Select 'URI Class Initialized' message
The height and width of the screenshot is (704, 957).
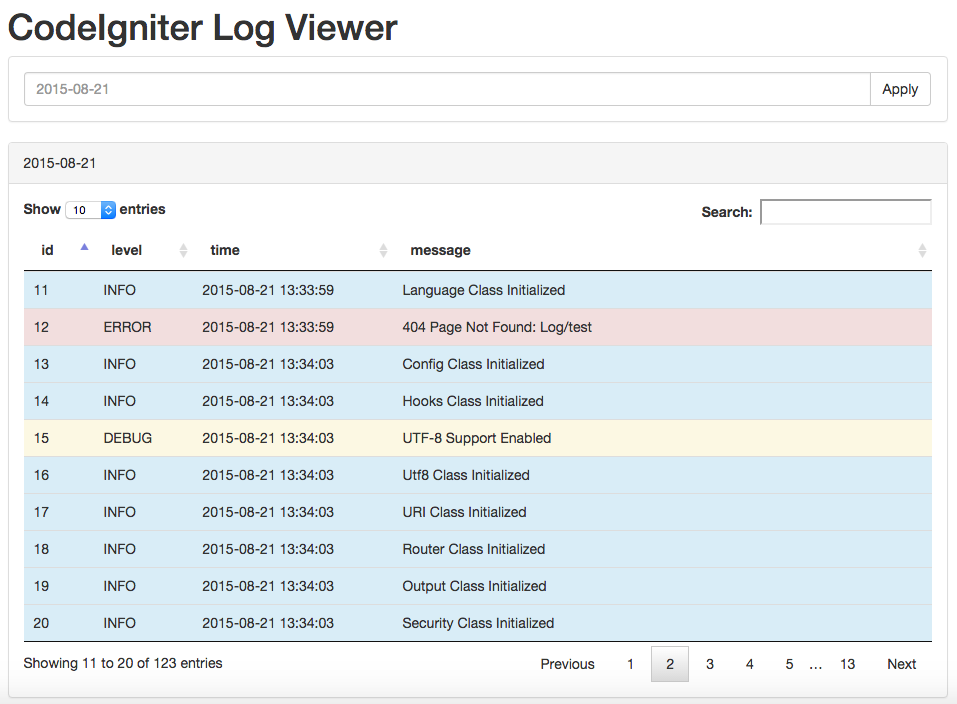point(464,512)
